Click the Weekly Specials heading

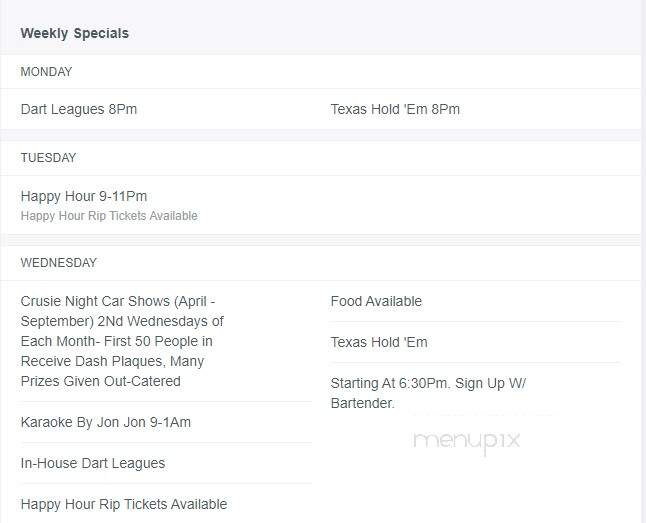coord(75,33)
